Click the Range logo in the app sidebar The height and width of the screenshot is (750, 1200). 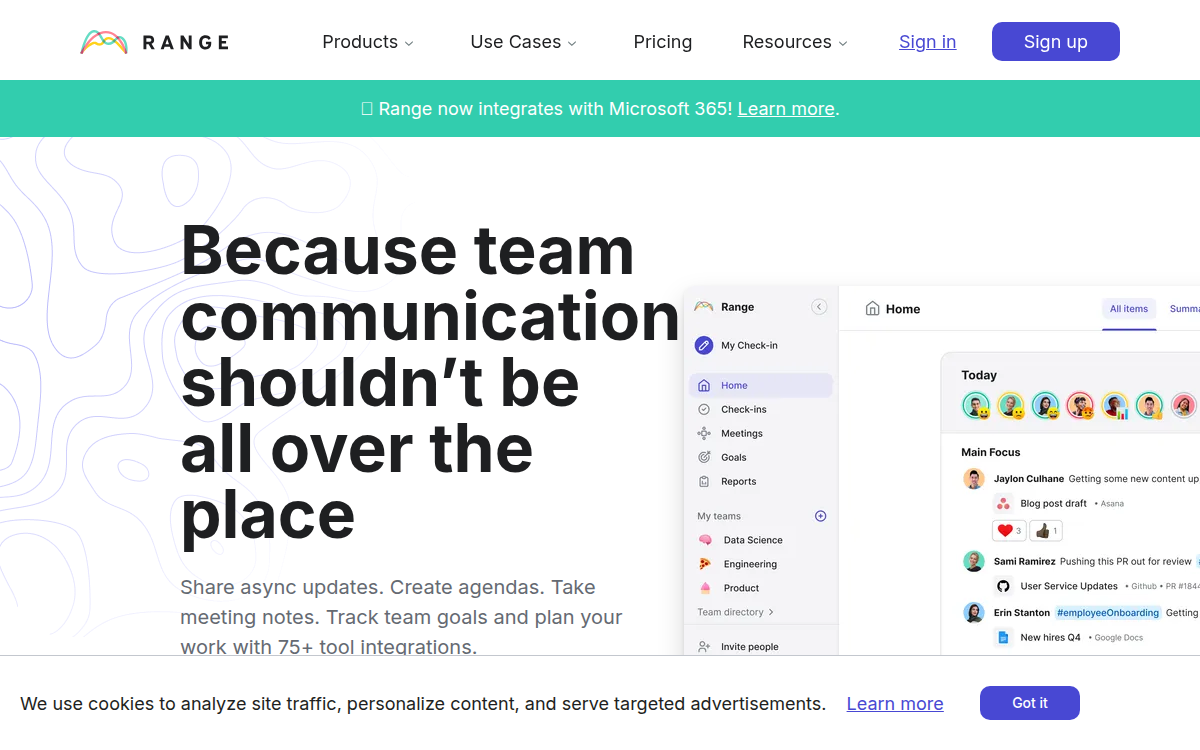point(704,307)
